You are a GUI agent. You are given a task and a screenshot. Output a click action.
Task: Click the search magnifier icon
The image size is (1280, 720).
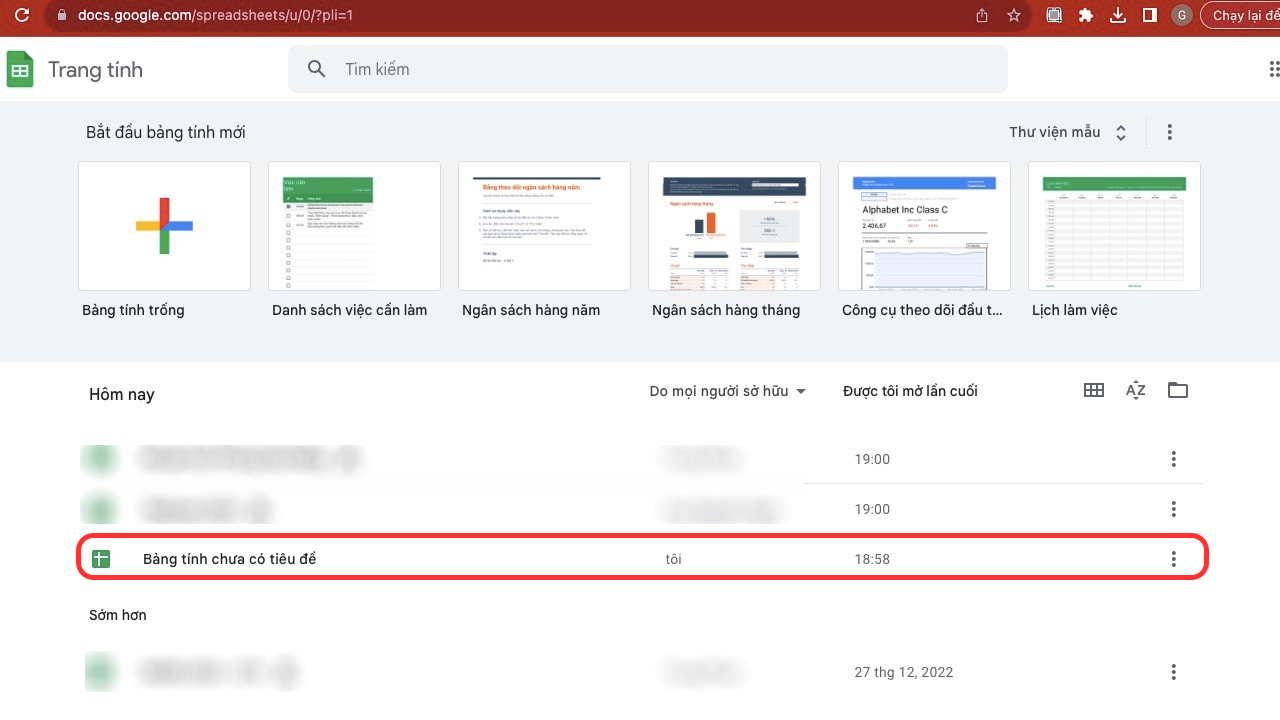click(317, 69)
